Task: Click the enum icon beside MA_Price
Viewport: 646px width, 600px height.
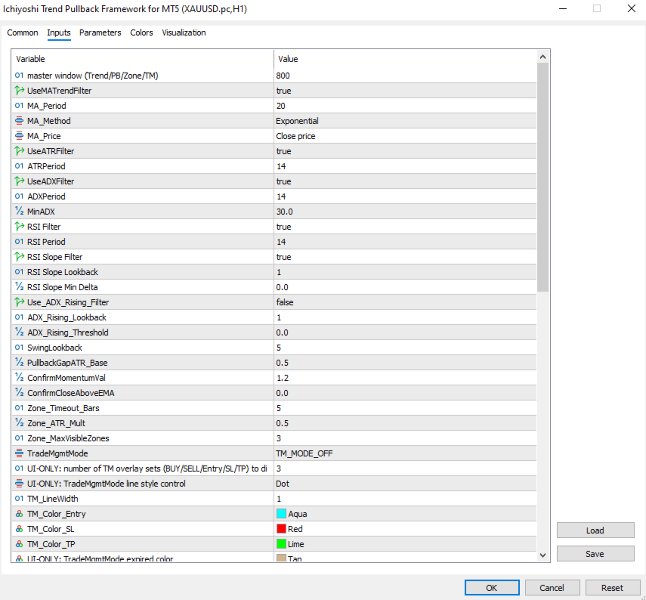Action: click(19, 136)
